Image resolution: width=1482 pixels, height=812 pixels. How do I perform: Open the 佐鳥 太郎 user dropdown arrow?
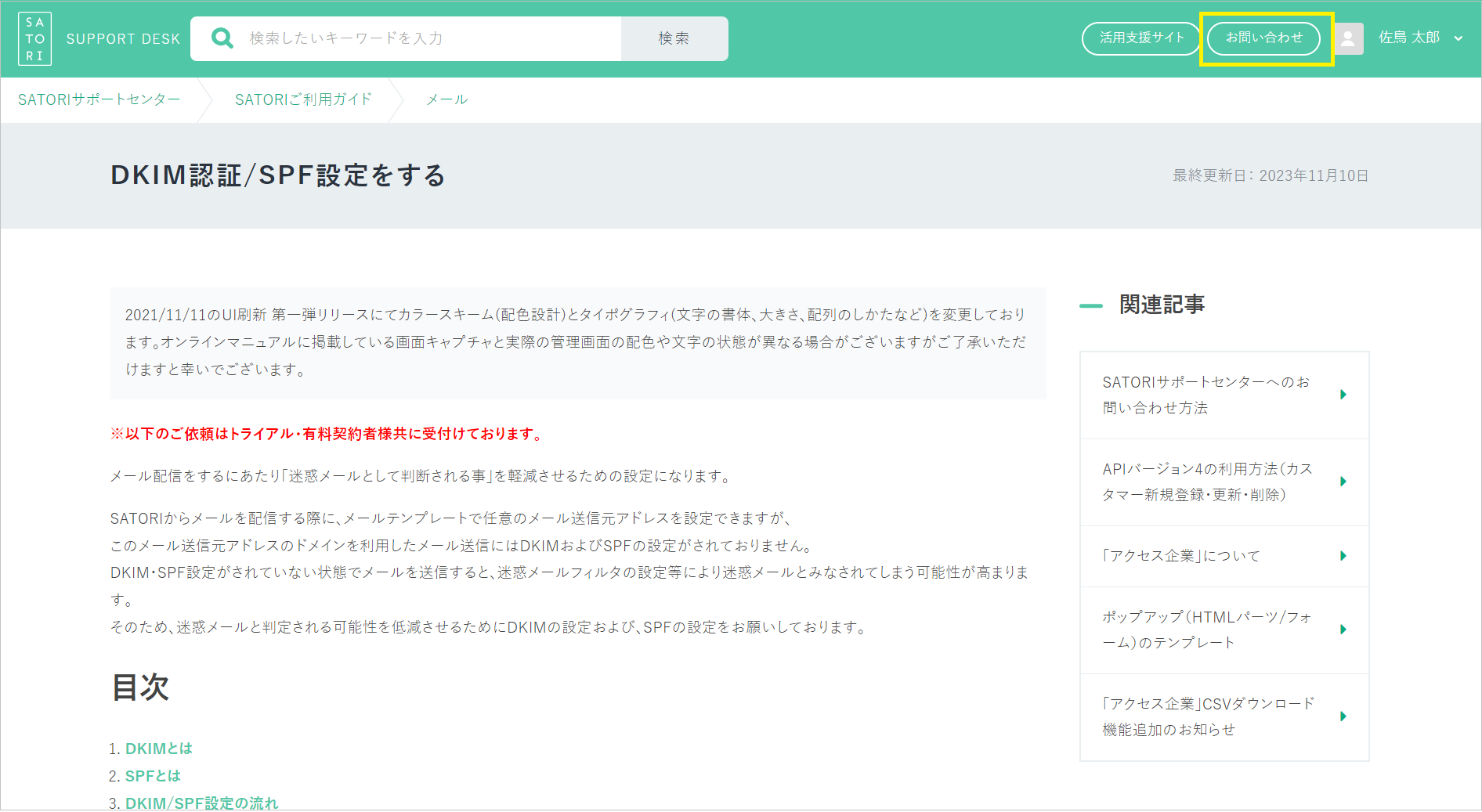click(1459, 38)
